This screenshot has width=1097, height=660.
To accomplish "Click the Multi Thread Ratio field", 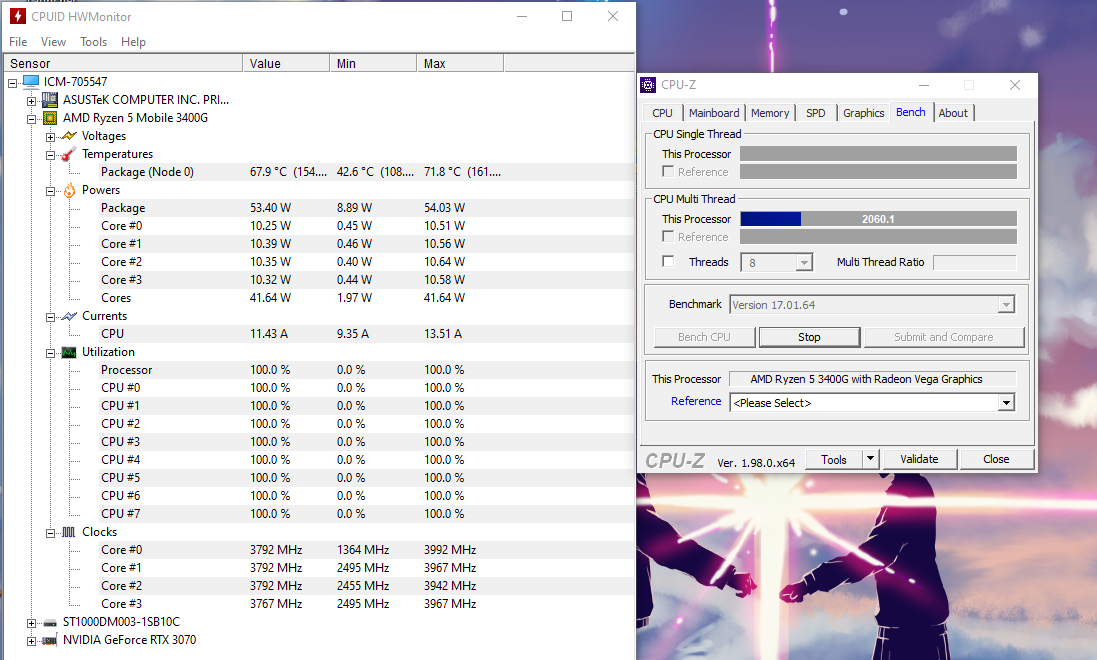I will coord(975,262).
